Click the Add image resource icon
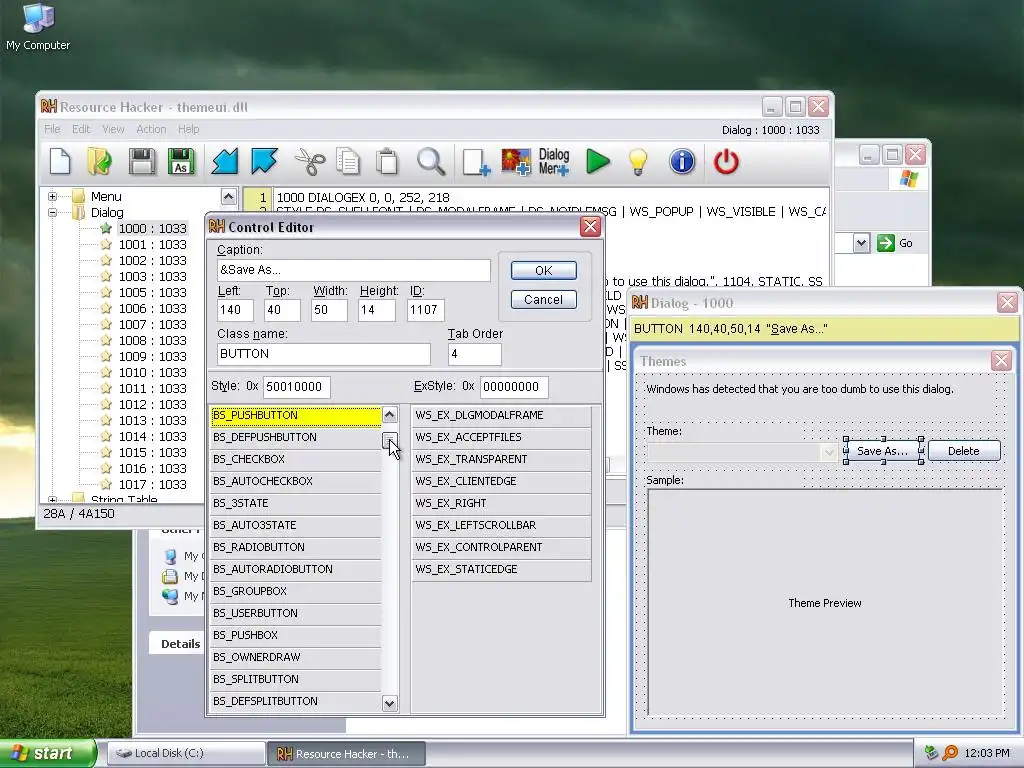Viewport: 1024px width, 768px height. pos(516,161)
